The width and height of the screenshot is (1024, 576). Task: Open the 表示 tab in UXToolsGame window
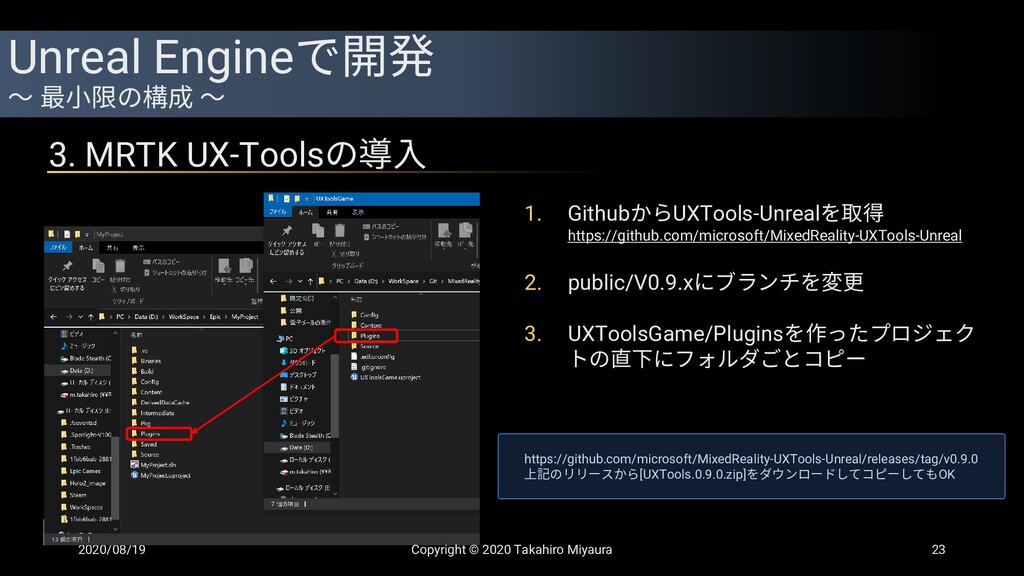pyautogui.click(x=359, y=212)
